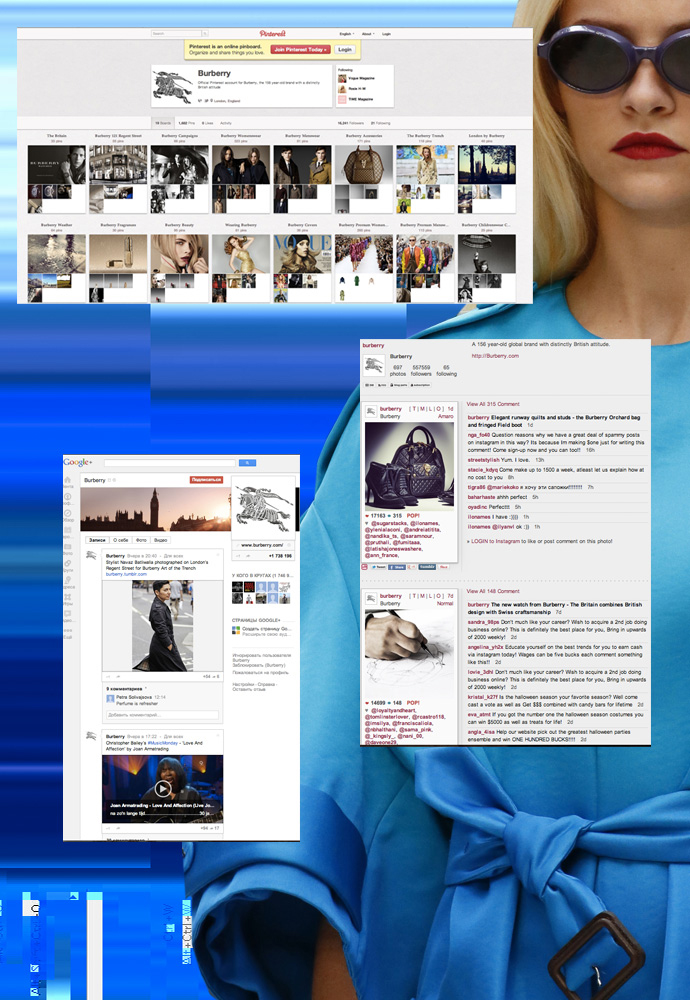The height and width of the screenshot is (1000, 690).
Task: Open the About dropdown on Pinterest
Action: coord(368,34)
